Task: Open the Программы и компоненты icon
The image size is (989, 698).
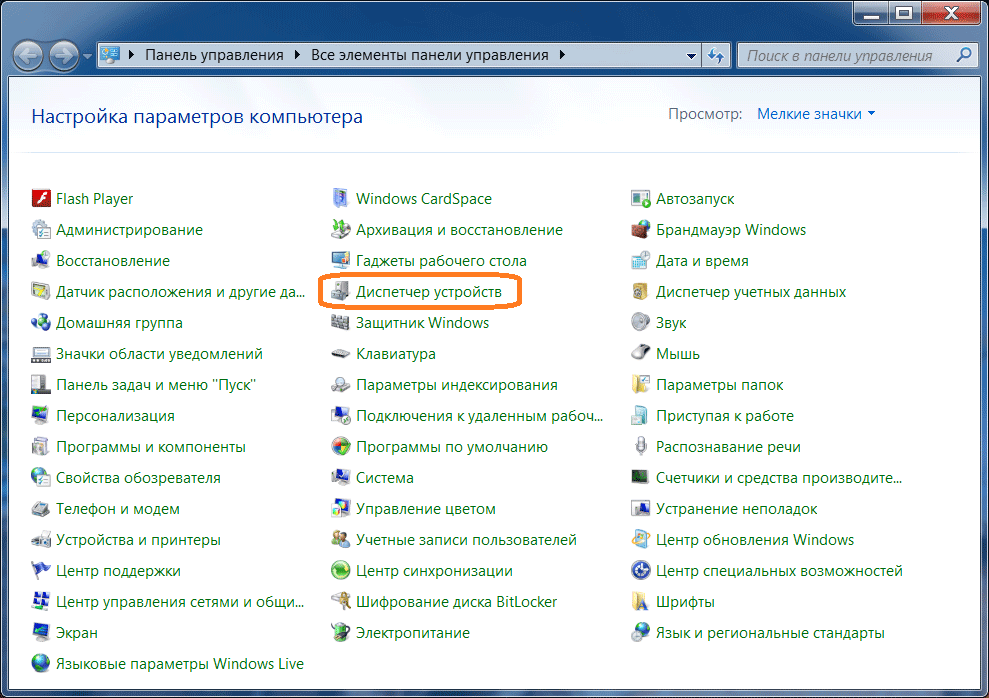Action: click(x=41, y=446)
